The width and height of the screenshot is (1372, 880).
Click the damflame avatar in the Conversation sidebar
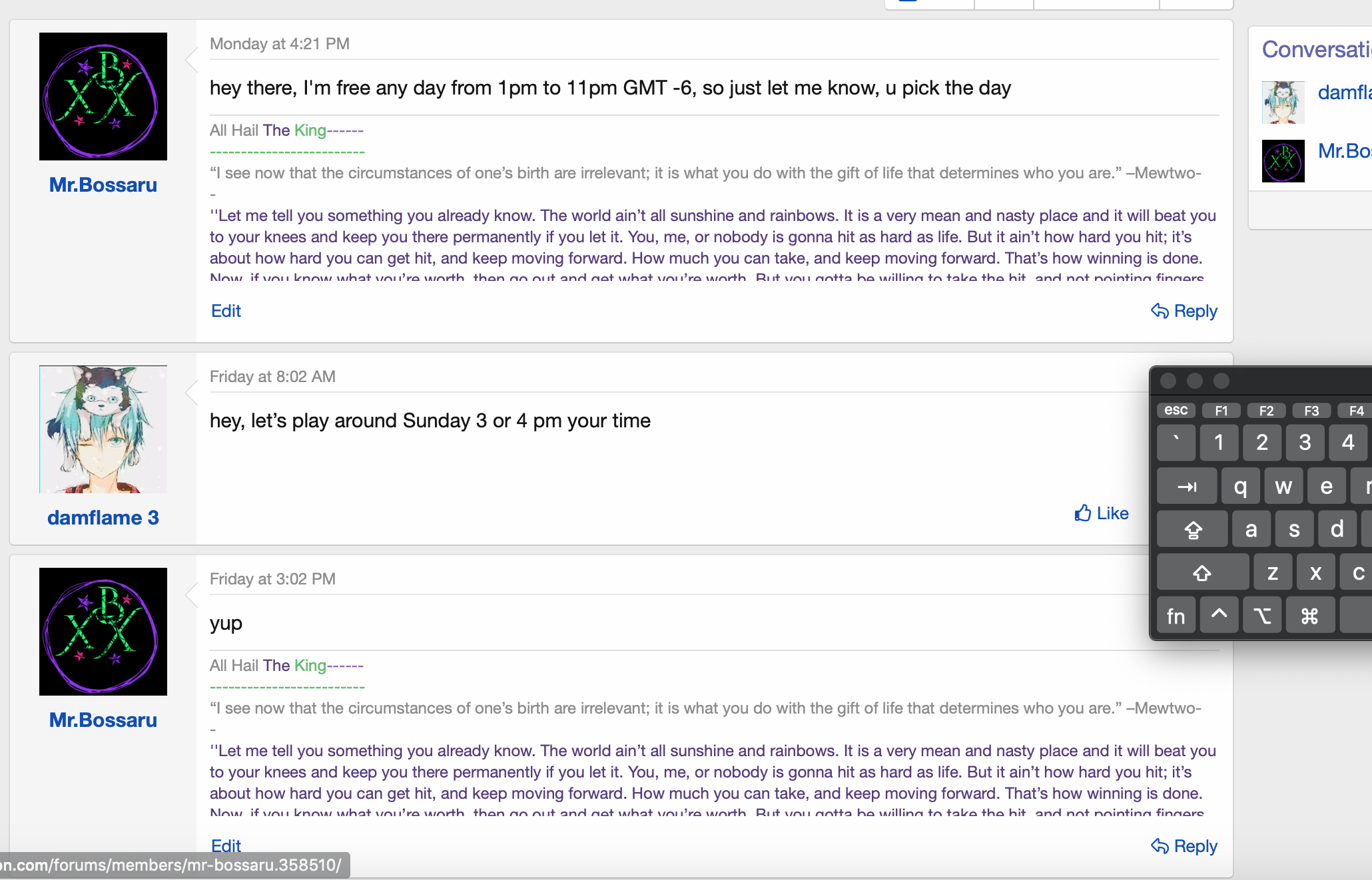pyautogui.click(x=1283, y=102)
